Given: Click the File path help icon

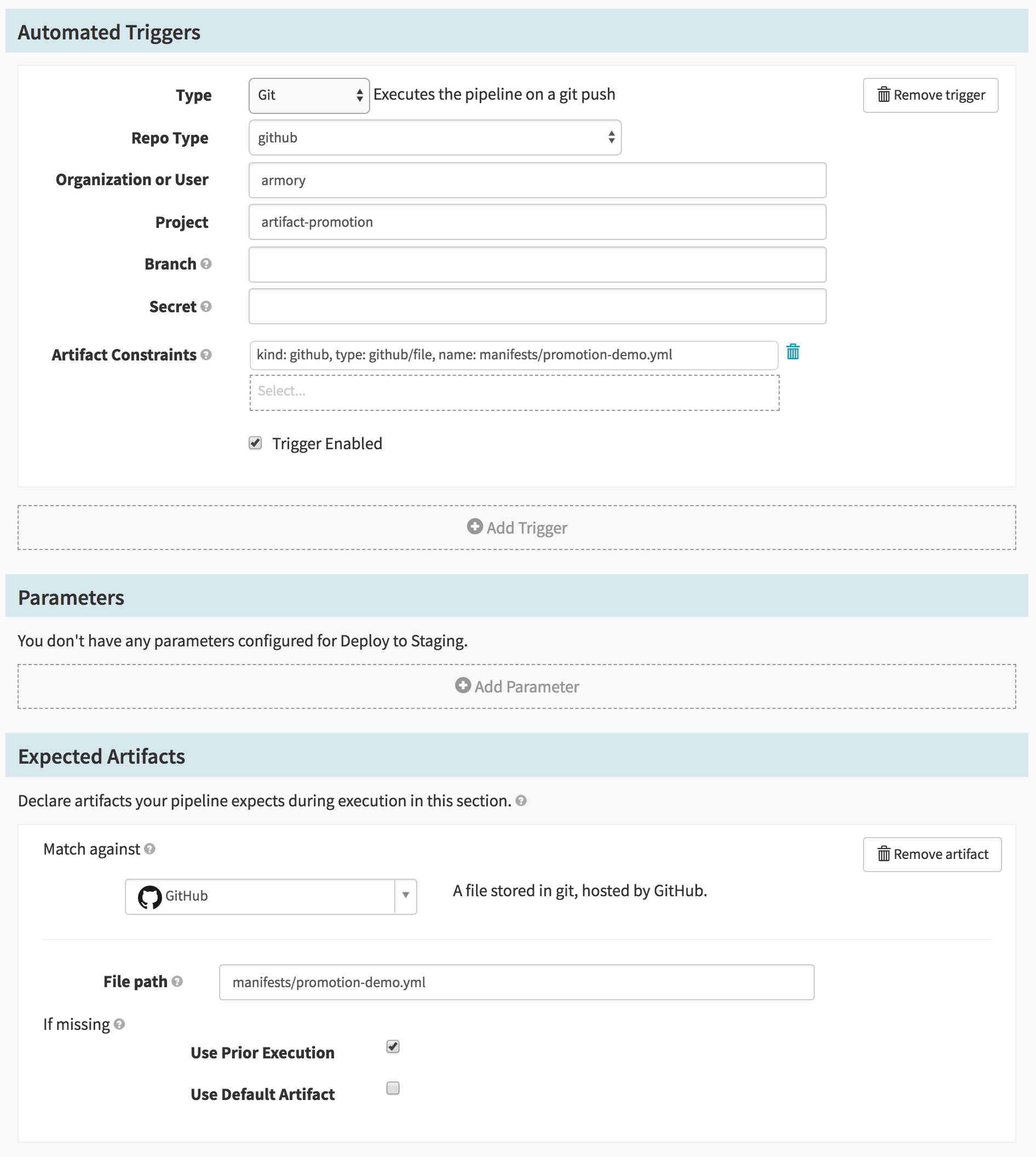Looking at the screenshot, I should 177,981.
